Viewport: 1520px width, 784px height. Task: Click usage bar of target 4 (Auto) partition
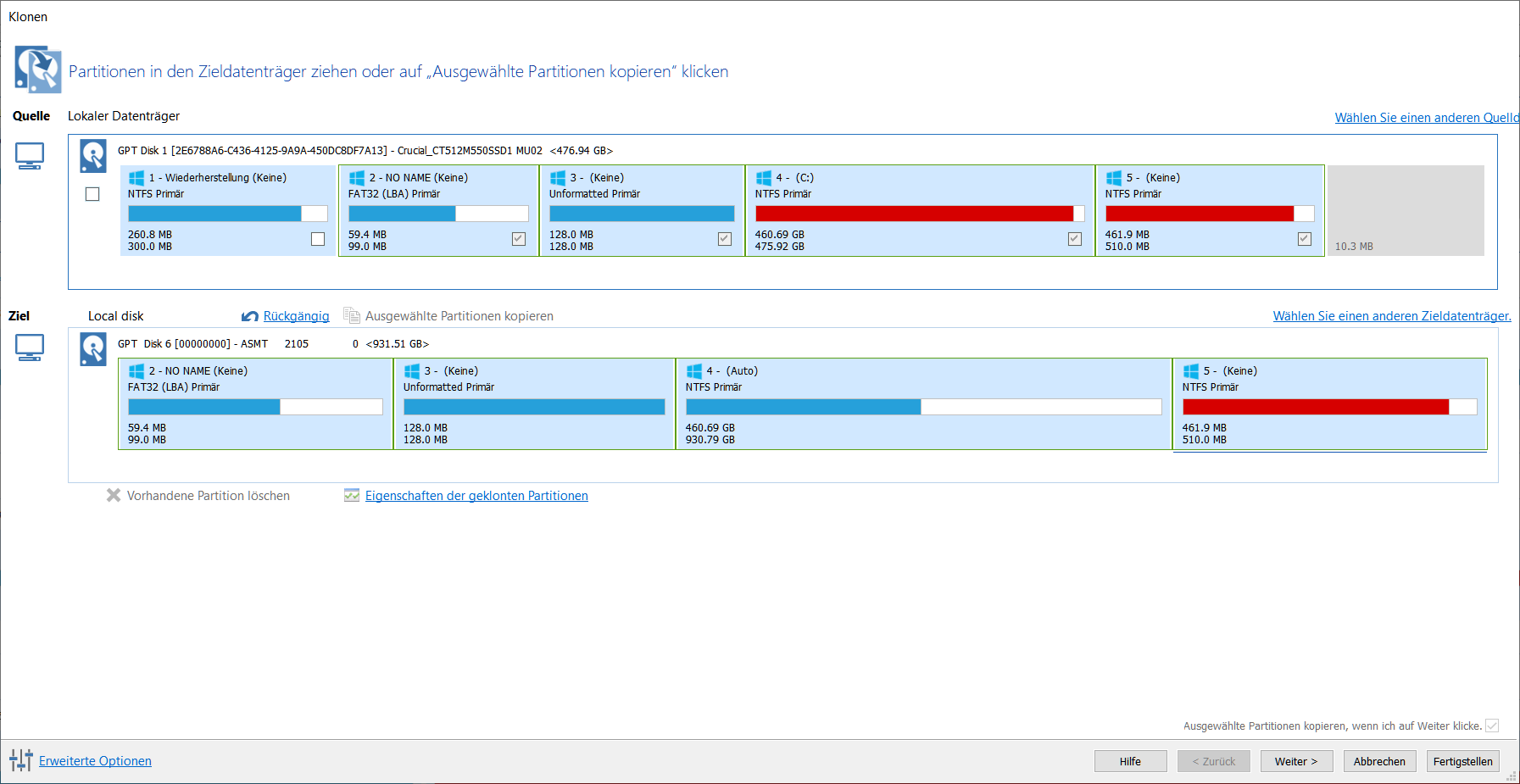(x=923, y=407)
